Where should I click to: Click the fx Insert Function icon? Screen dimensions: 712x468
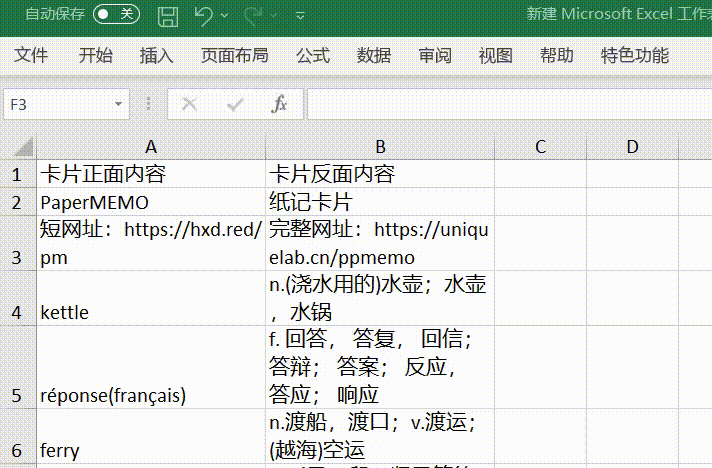pyautogui.click(x=279, y=104)
